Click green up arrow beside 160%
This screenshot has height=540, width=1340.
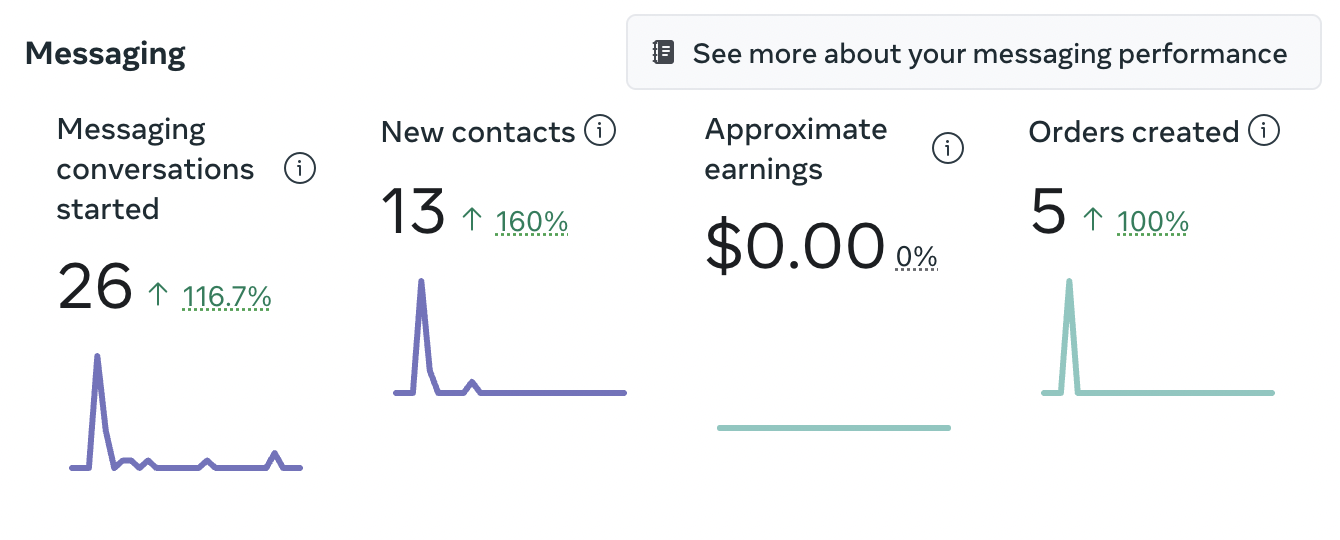[x=472, y=220]
